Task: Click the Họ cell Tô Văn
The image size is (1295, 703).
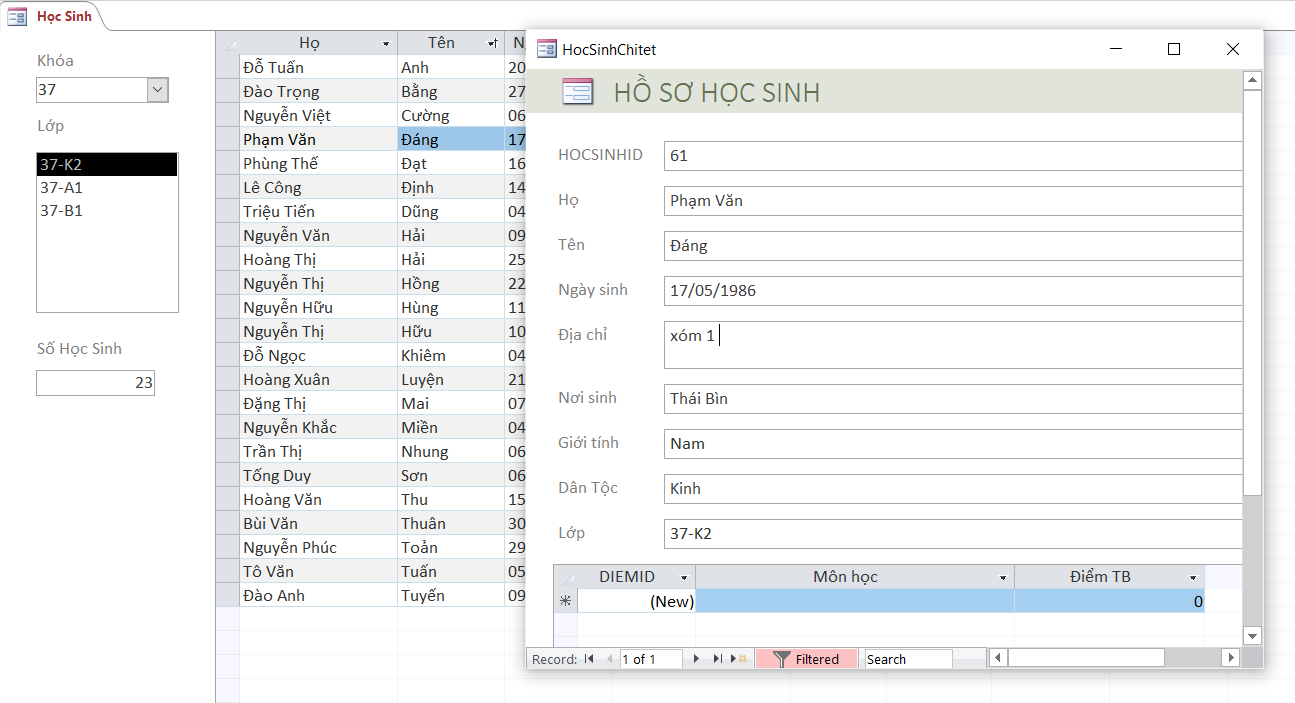Action: click(319, 571)
